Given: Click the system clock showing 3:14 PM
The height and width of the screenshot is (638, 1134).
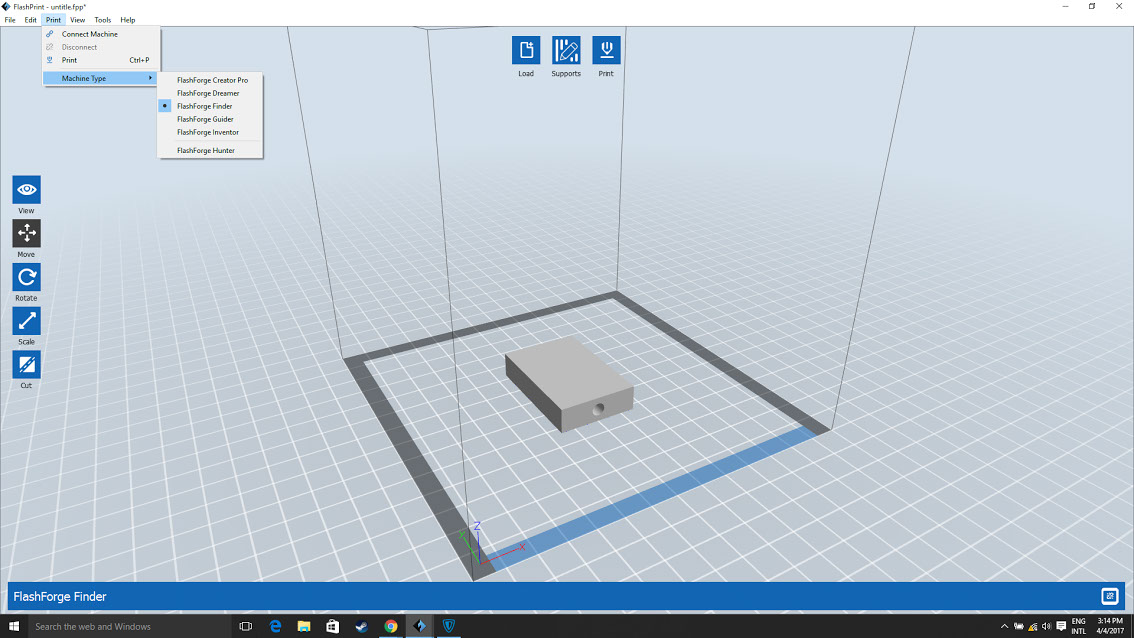Looking at the screenshot, I should (1109, 626).
